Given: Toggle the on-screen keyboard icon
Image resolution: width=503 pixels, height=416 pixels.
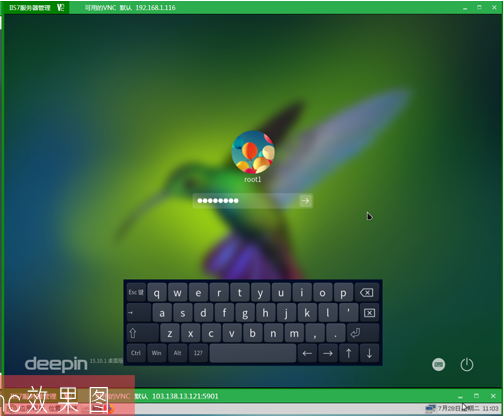Looking at the screenshot, I should tap(439, 365).
